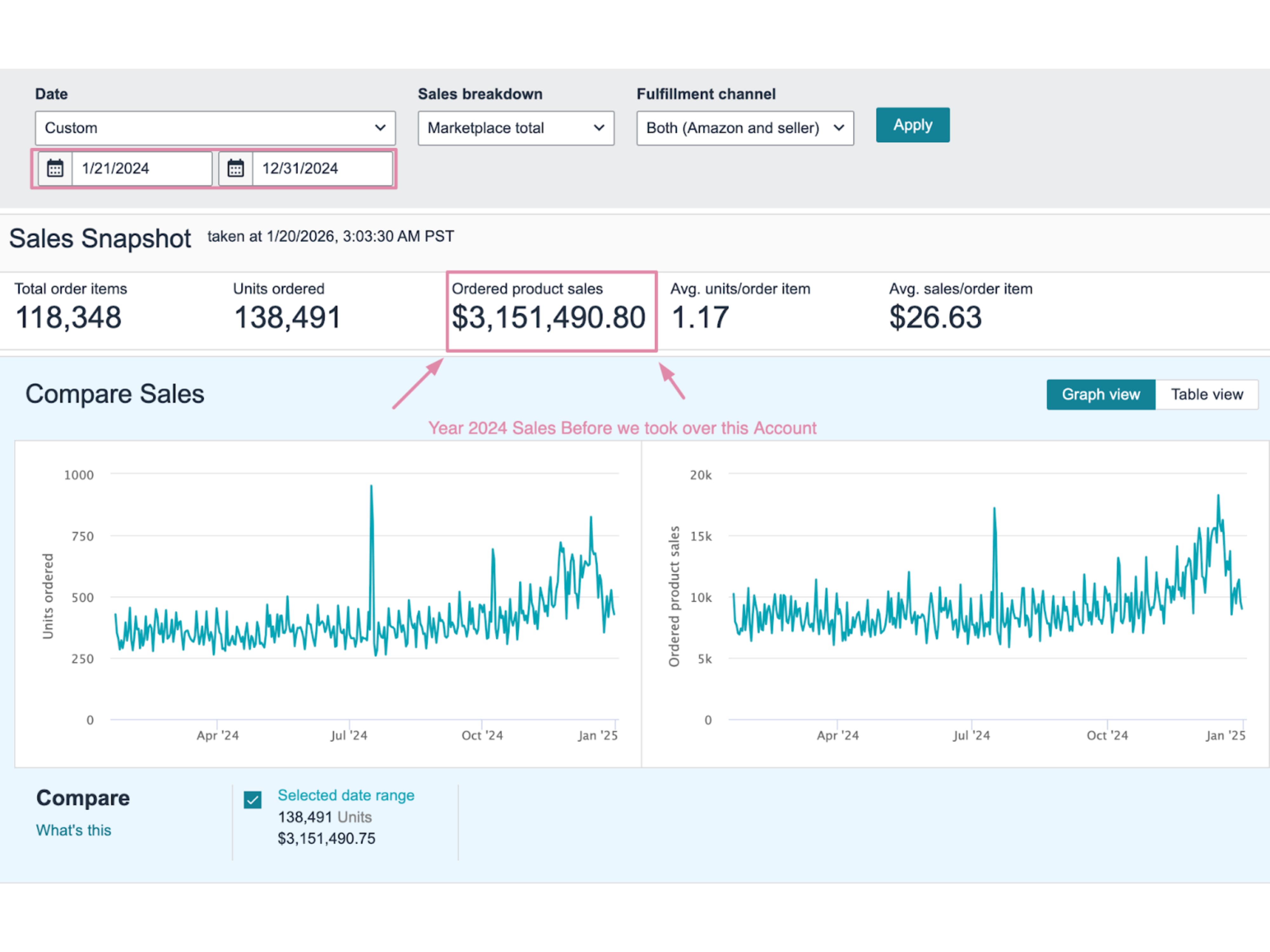The image size is (1270, 952).
Task: Click the Units ordered metric value
Action: 287,318
